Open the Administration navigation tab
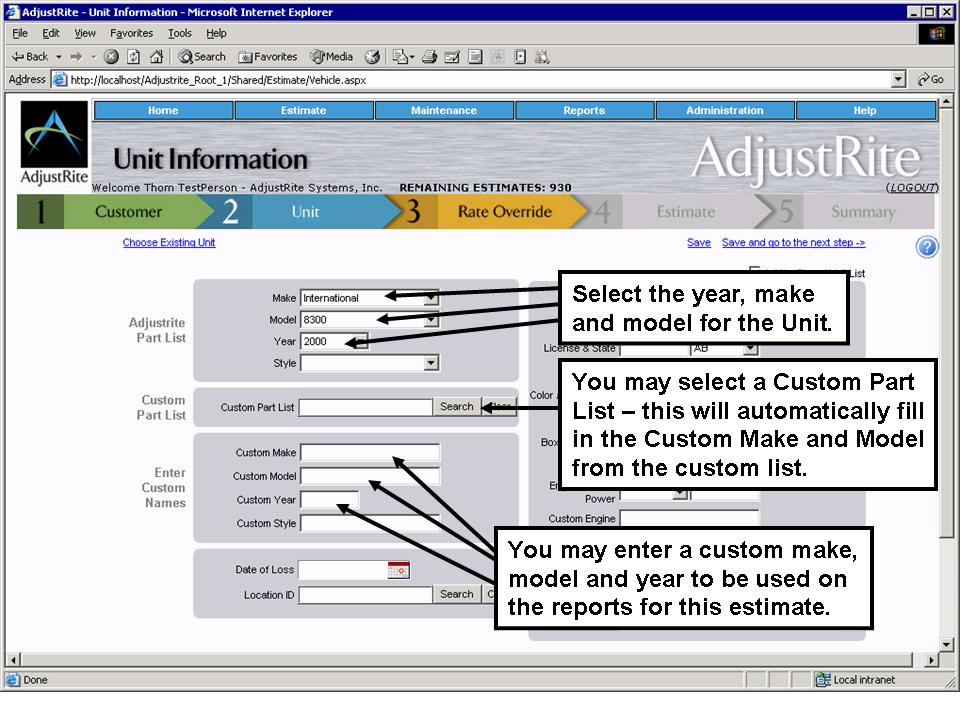Screen dimensions: 960x720 725,110
